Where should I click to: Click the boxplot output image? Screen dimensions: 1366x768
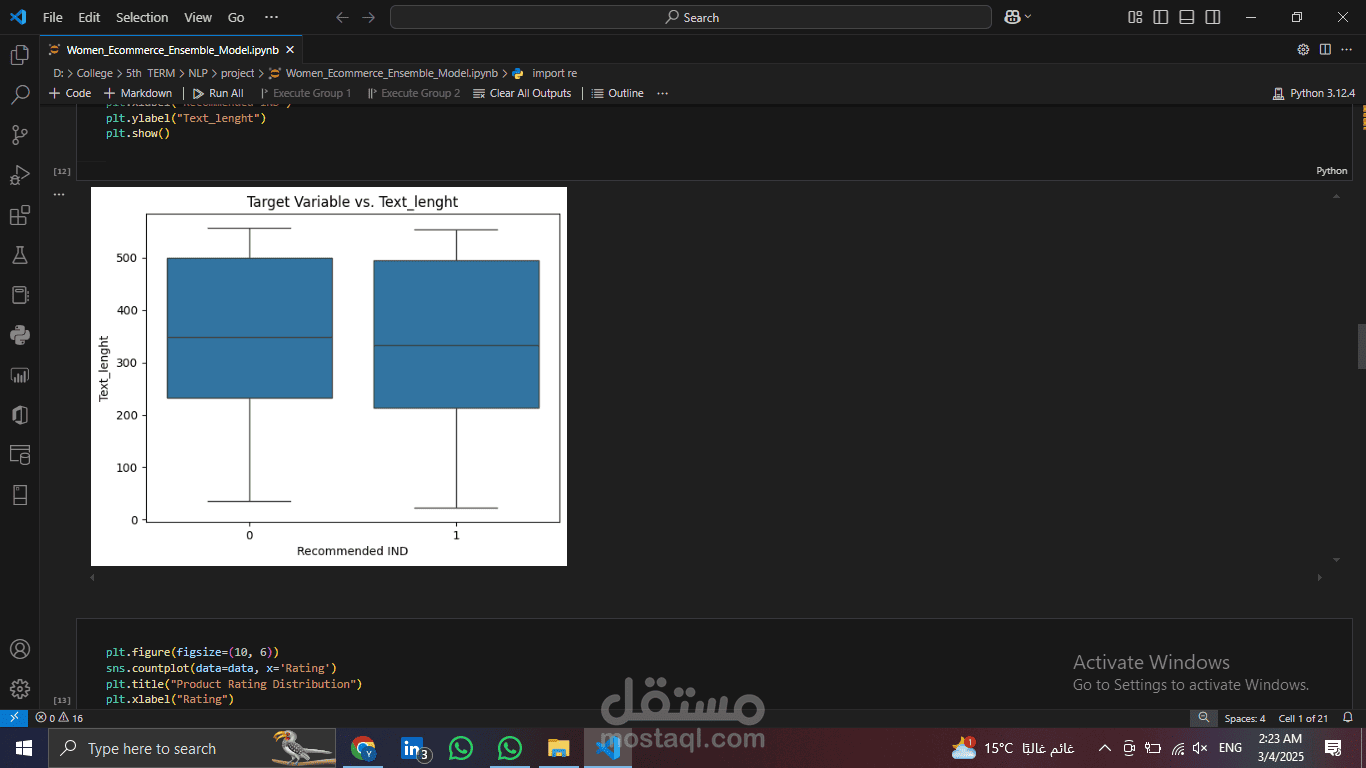[x=329, y=376]
